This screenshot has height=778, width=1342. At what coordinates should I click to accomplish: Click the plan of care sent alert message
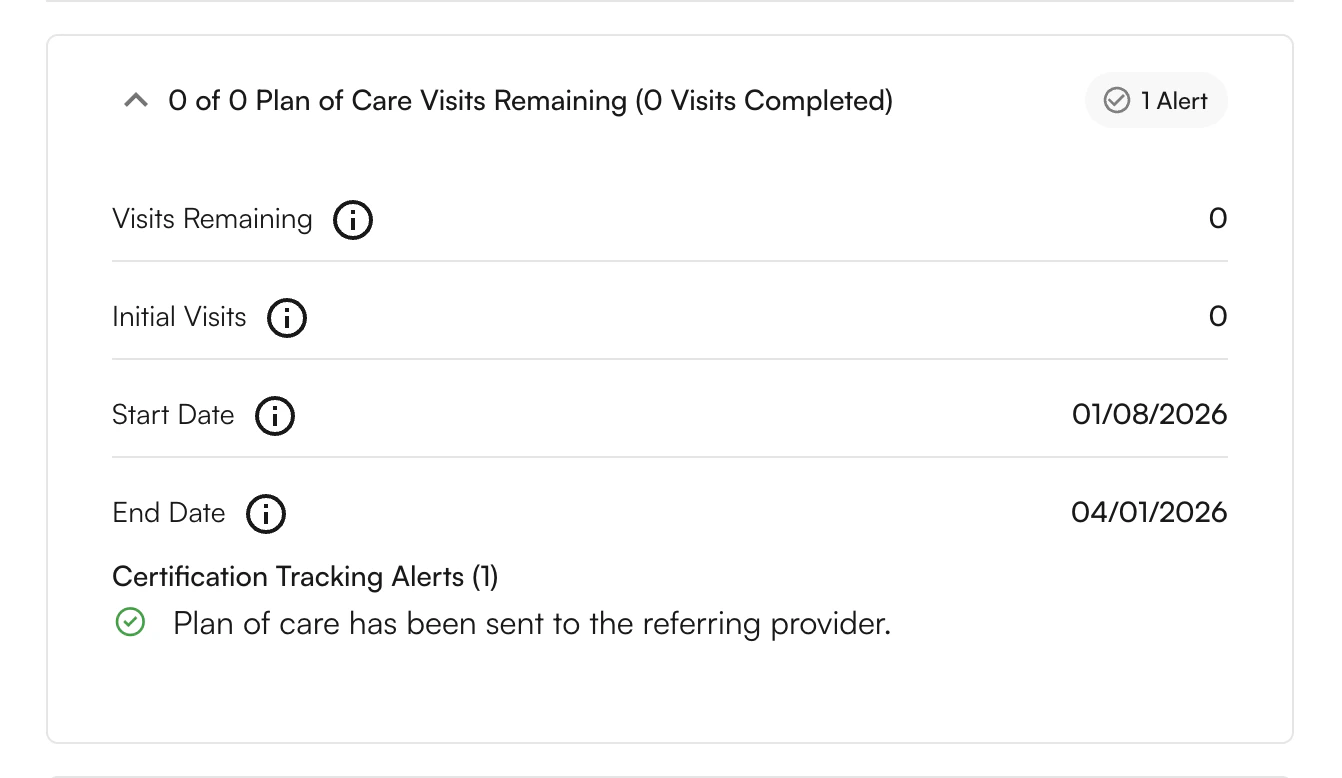pyautogui.click(x=532, y=622)
